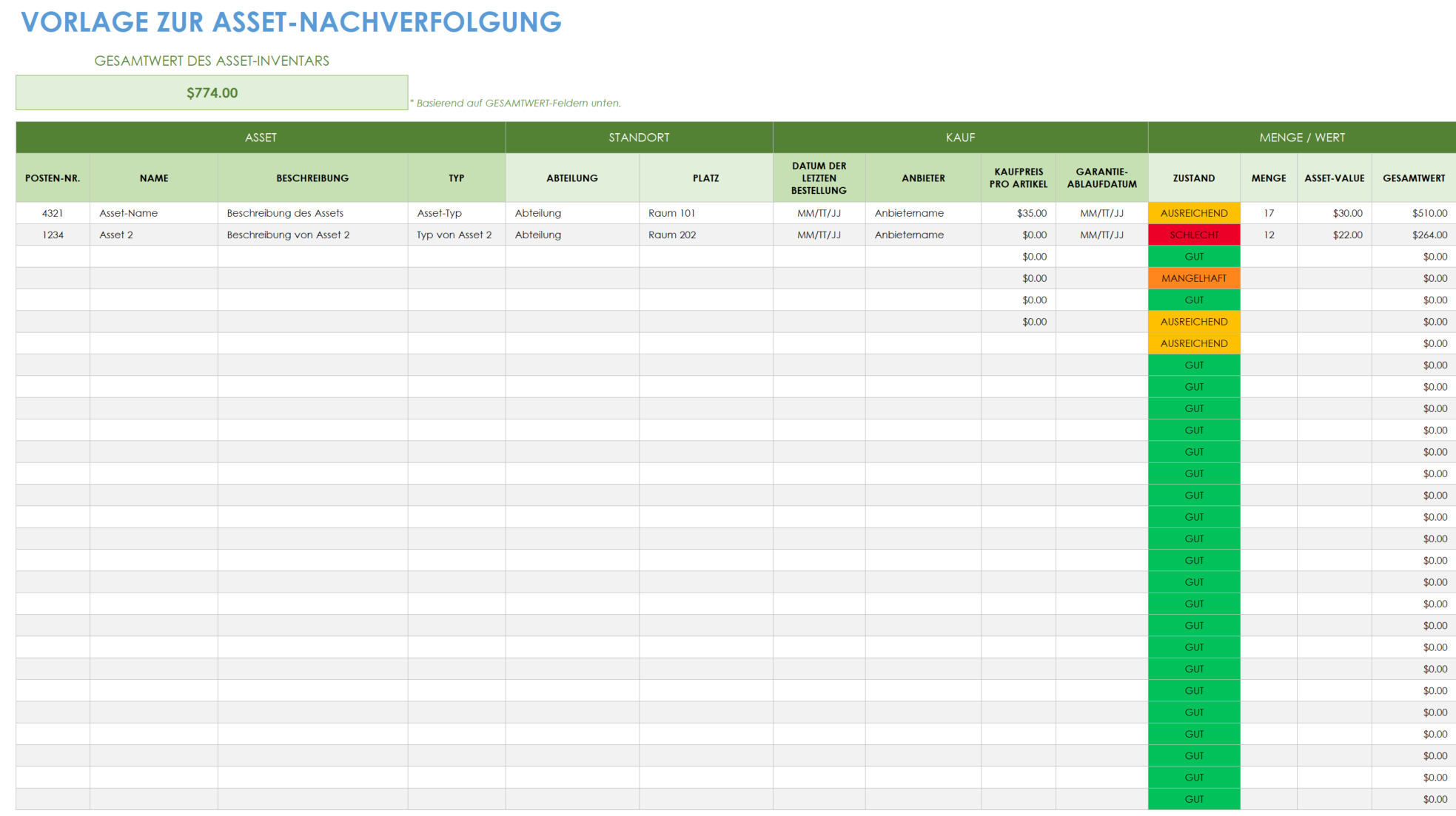Select last-order date MM/TT/JJ in row 4321

(x=819, y=213)
